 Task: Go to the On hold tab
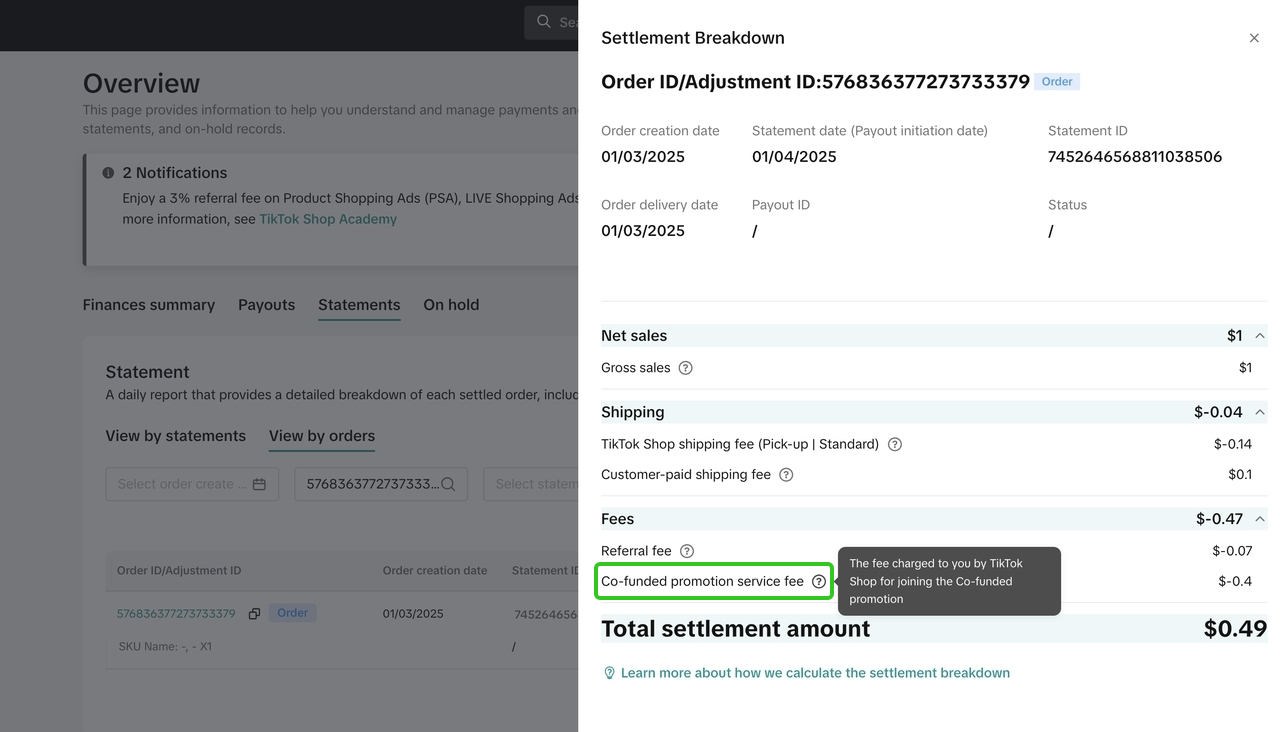coord(451,305)
